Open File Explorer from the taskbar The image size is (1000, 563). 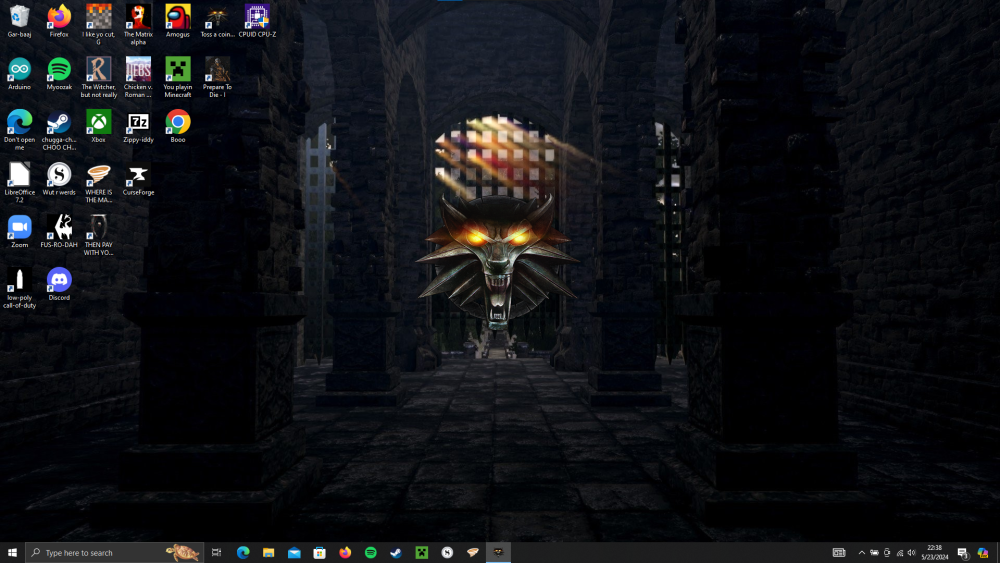268,552
